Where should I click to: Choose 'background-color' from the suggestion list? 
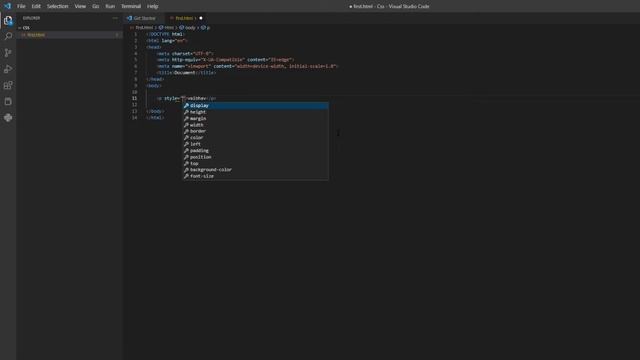256,170
